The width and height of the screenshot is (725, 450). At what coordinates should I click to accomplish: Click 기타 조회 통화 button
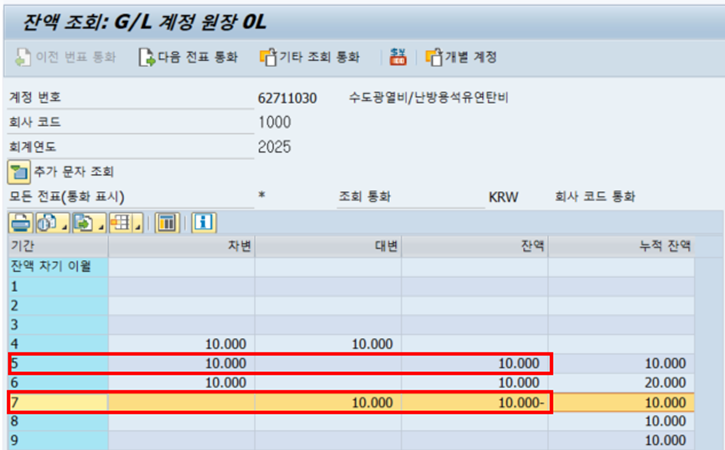click(310, 57)
